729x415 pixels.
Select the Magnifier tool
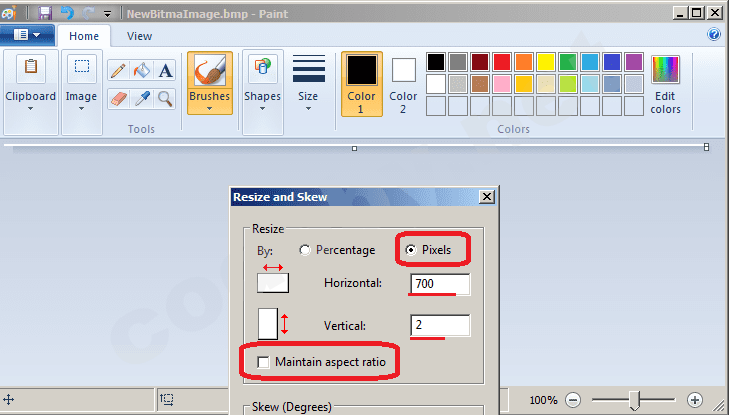[165, 99]
